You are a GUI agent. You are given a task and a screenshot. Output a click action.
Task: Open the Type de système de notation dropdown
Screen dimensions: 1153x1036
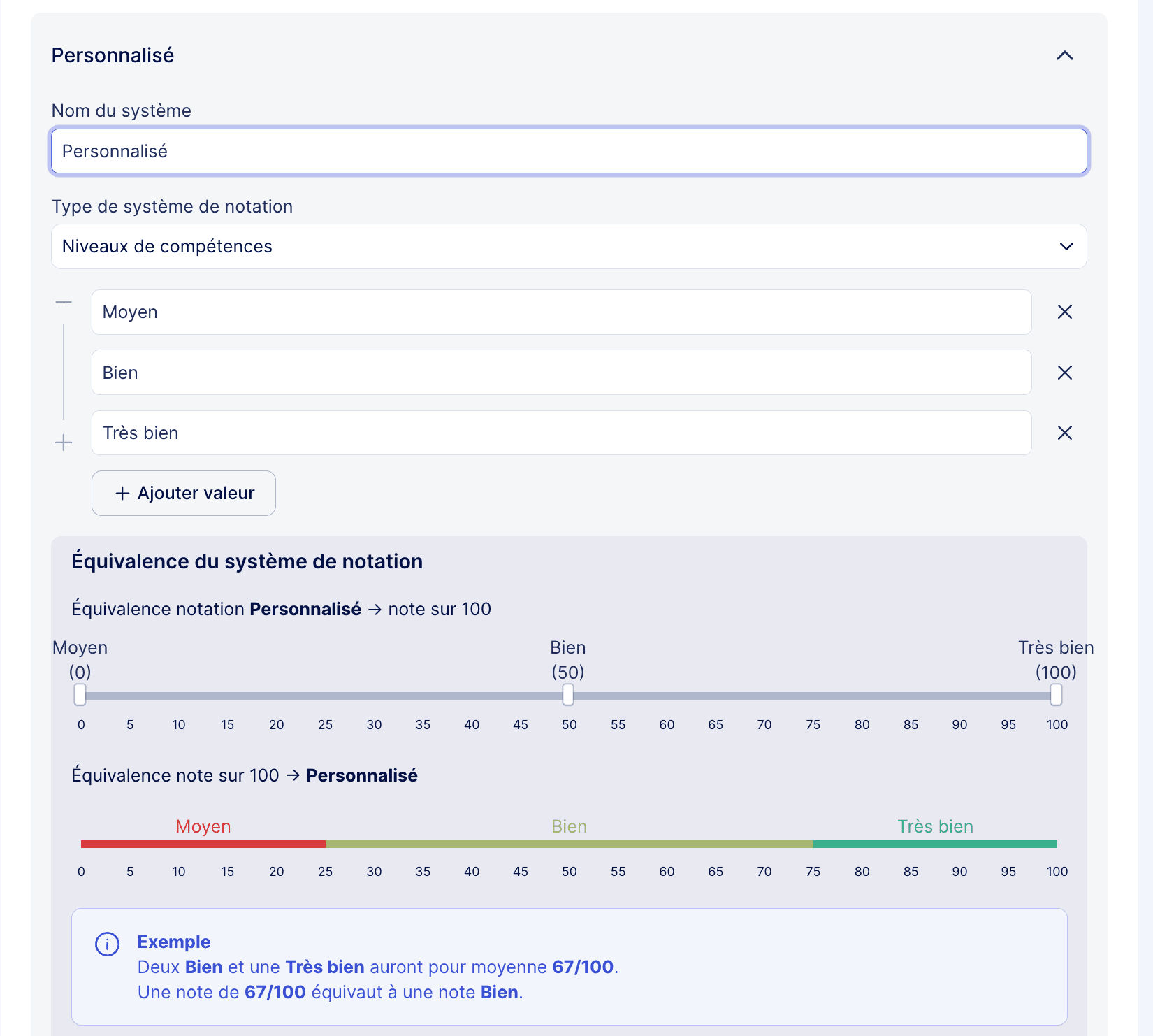click(569, 246)
